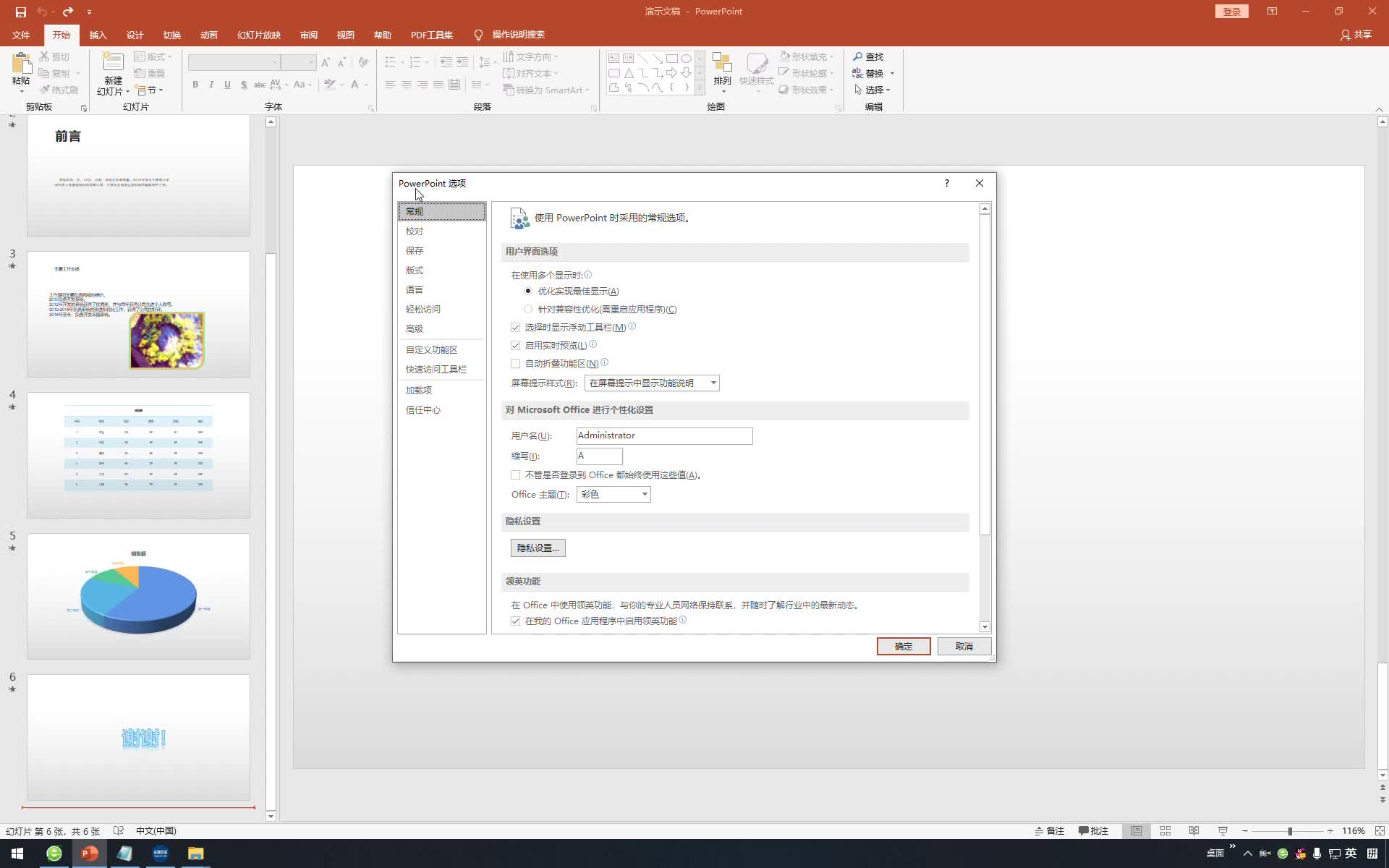Click the Save icon in quick access toolbar
Screen dimensions: 1389x868
point(20,12)
